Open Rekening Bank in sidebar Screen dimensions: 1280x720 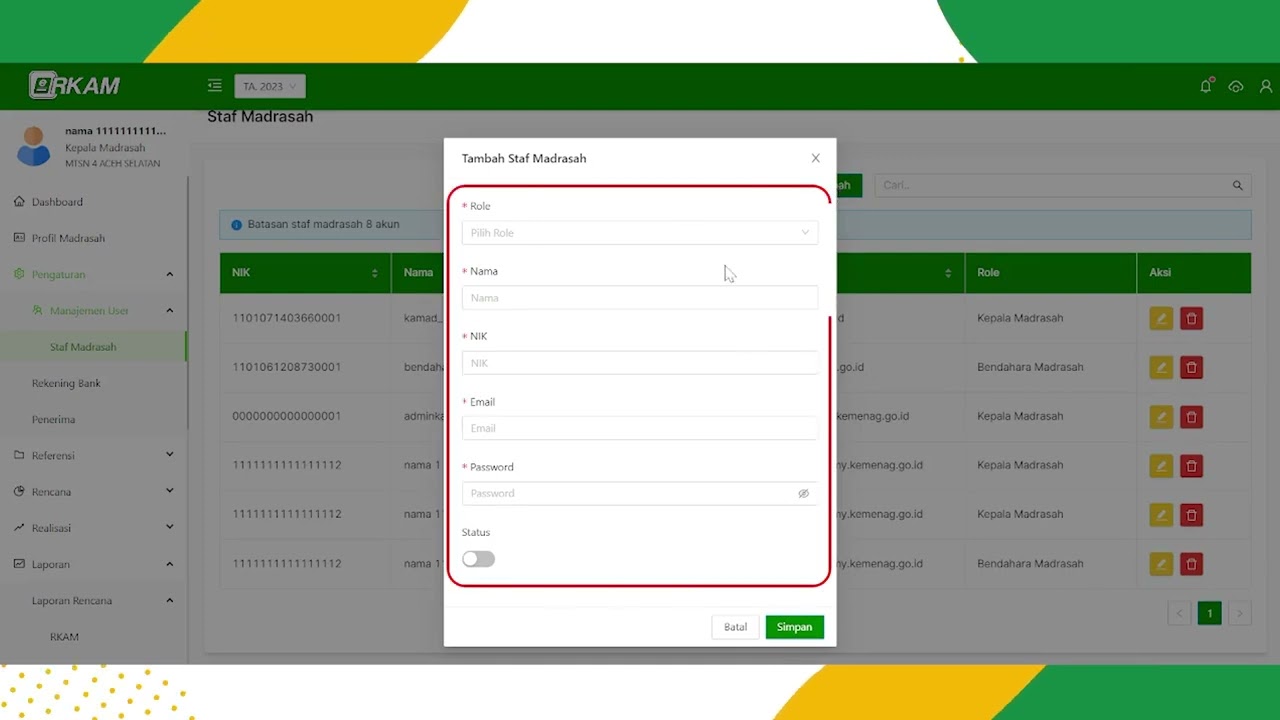(66, 383)
